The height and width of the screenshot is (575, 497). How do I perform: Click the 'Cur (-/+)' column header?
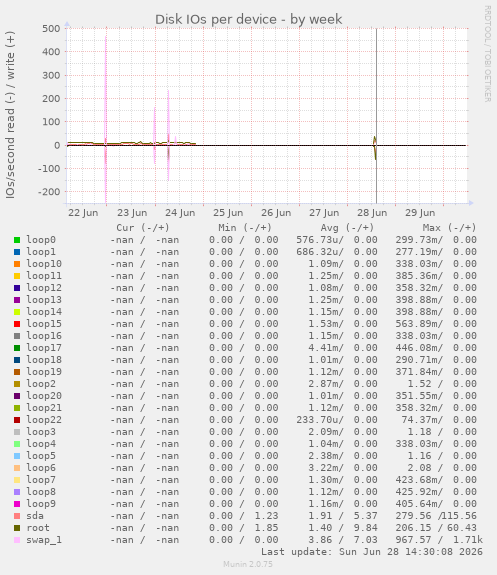pyautogui.click(x=143, y=228)
